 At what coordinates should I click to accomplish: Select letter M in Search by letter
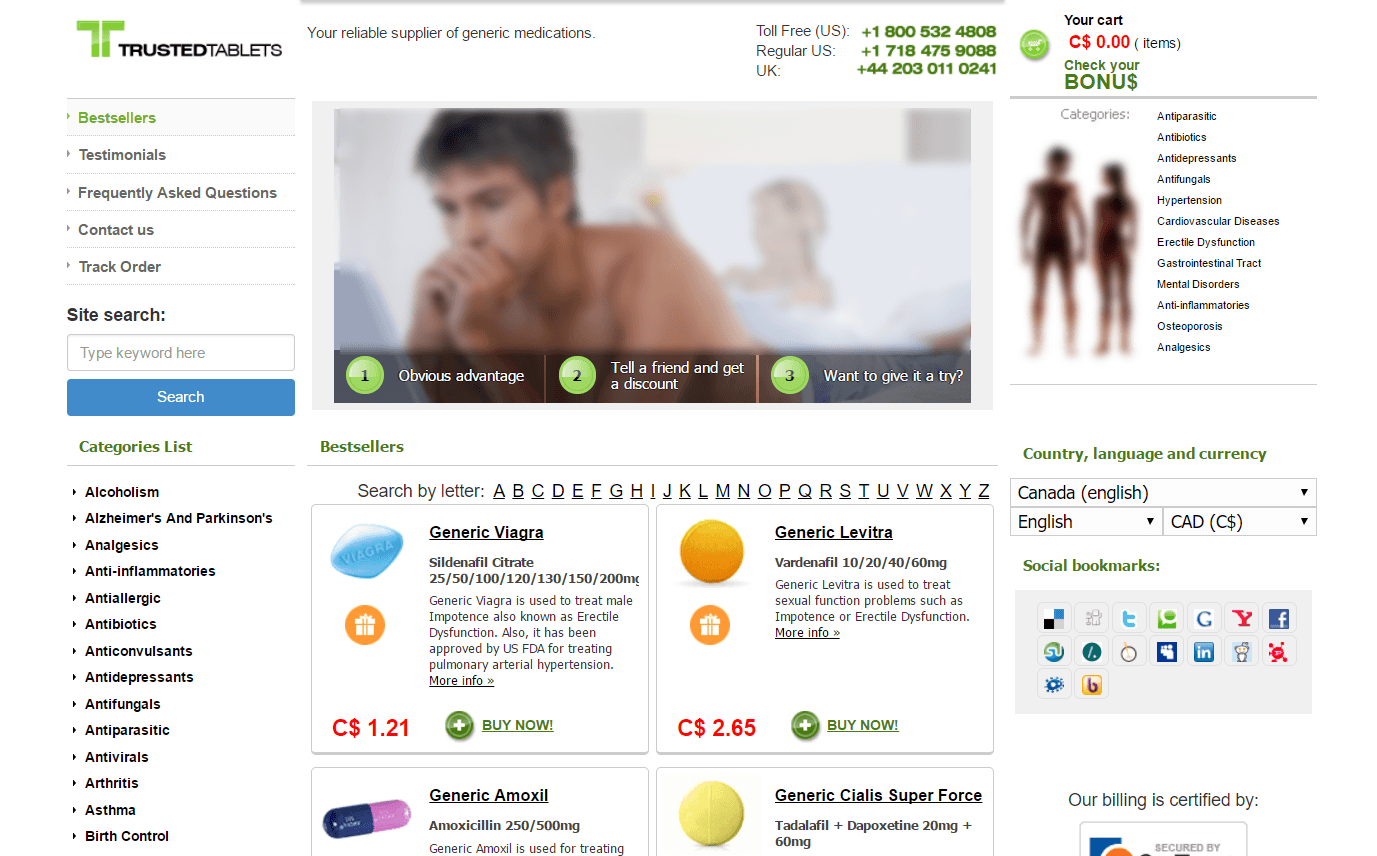click(722, 490)
